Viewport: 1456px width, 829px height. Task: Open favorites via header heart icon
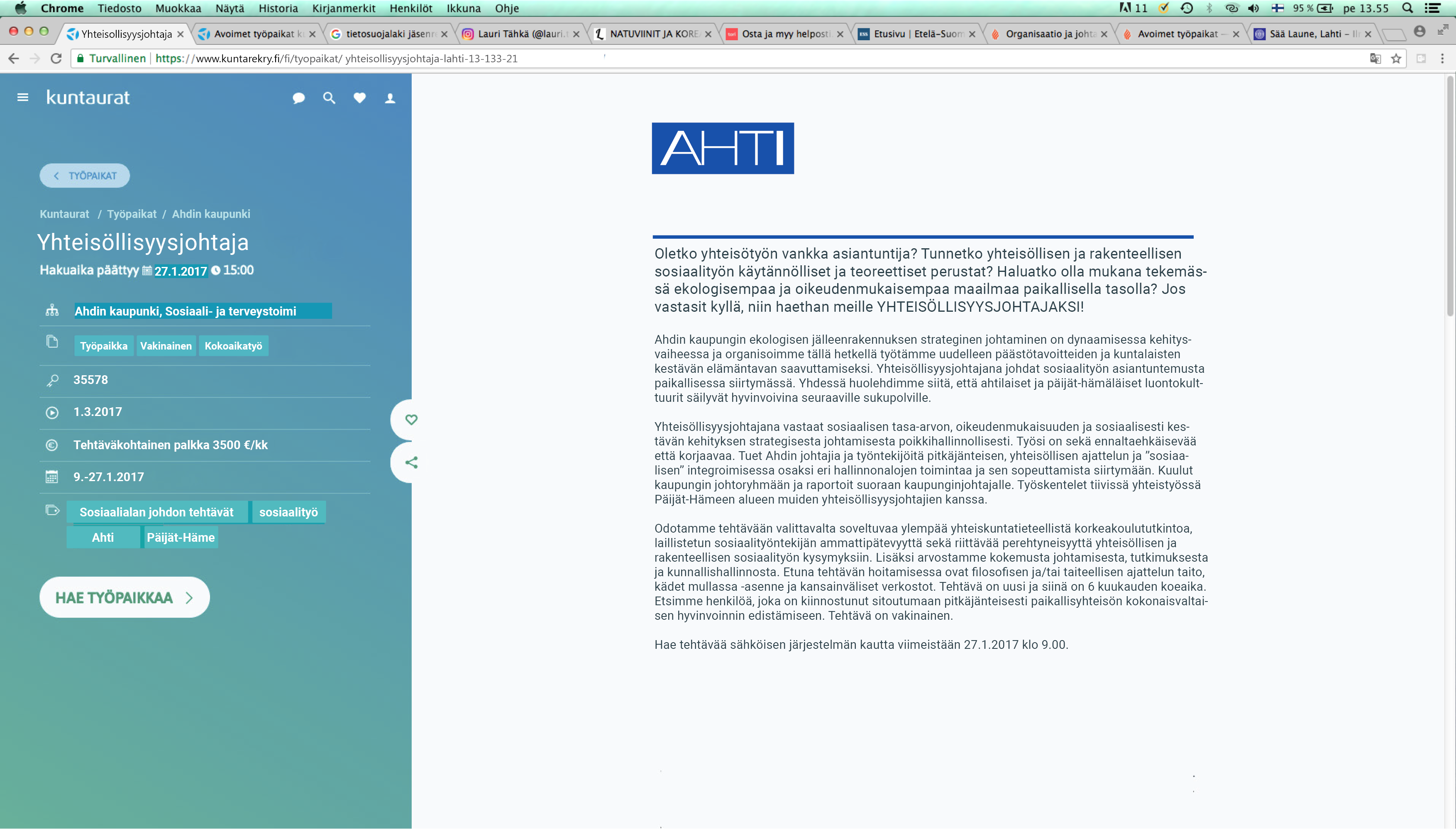pyautogui.click(x=359, y=98)
